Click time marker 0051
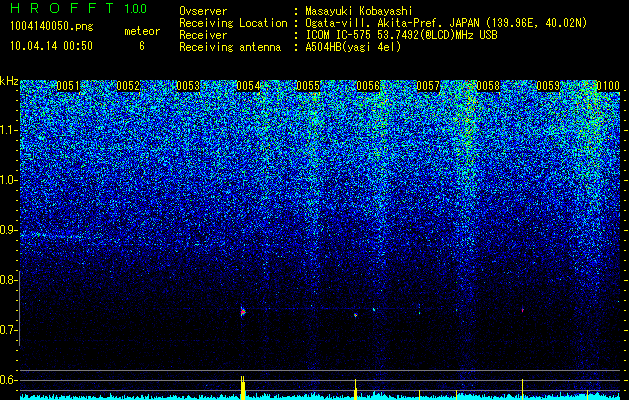Viewport: 629px width, 400px height. (x=68, y=86)
